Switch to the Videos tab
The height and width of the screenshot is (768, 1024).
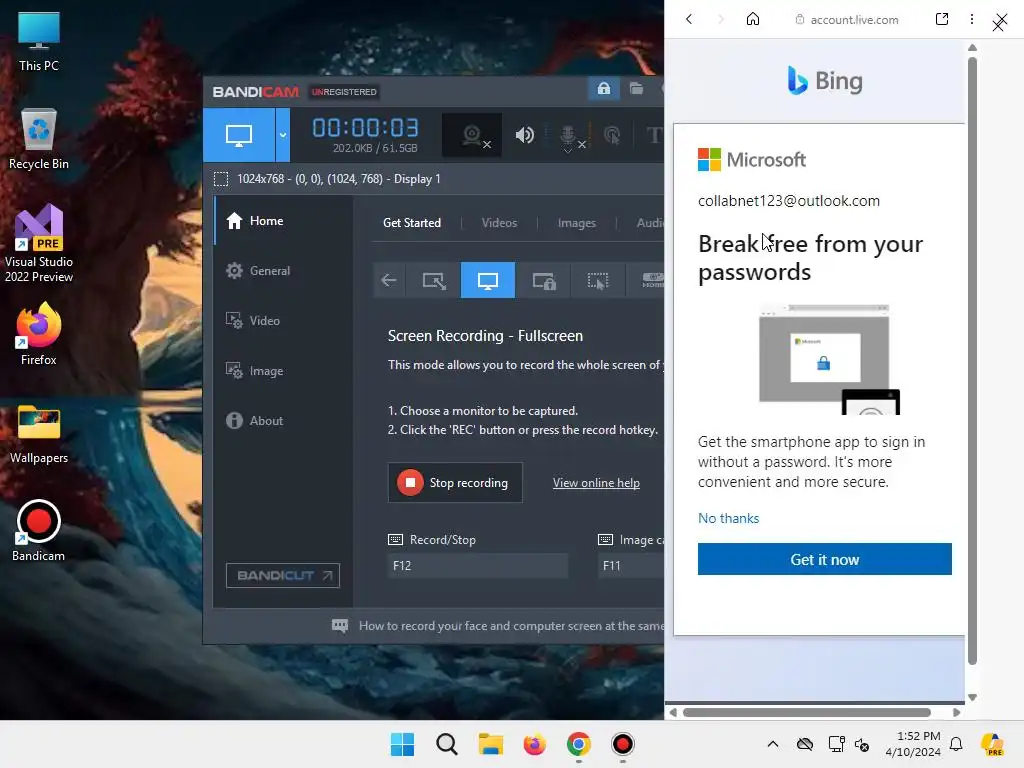pyautogui.click(x=499, y=223)
